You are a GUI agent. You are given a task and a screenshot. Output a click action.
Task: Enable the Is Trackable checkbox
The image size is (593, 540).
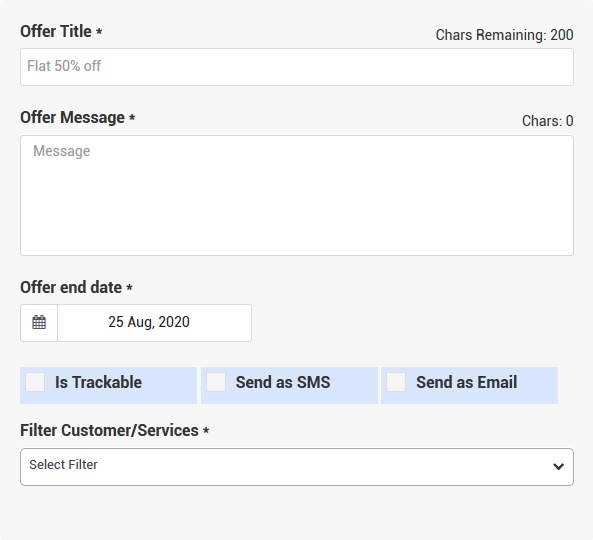click(35, 382)
